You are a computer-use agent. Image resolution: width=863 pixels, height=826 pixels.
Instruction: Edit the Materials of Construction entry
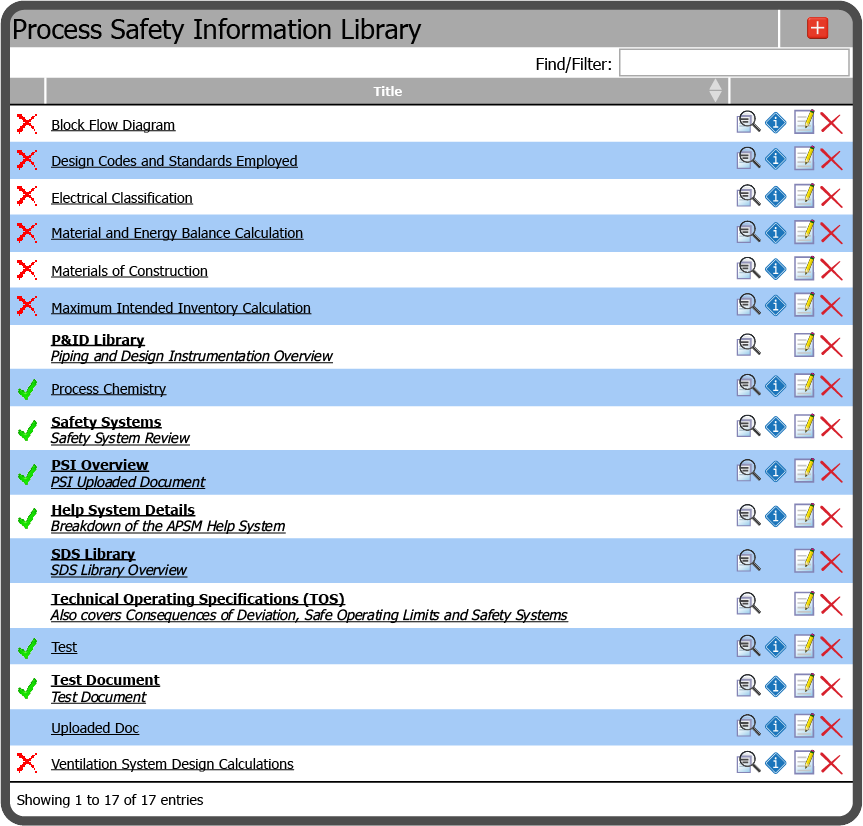[804, 269]
